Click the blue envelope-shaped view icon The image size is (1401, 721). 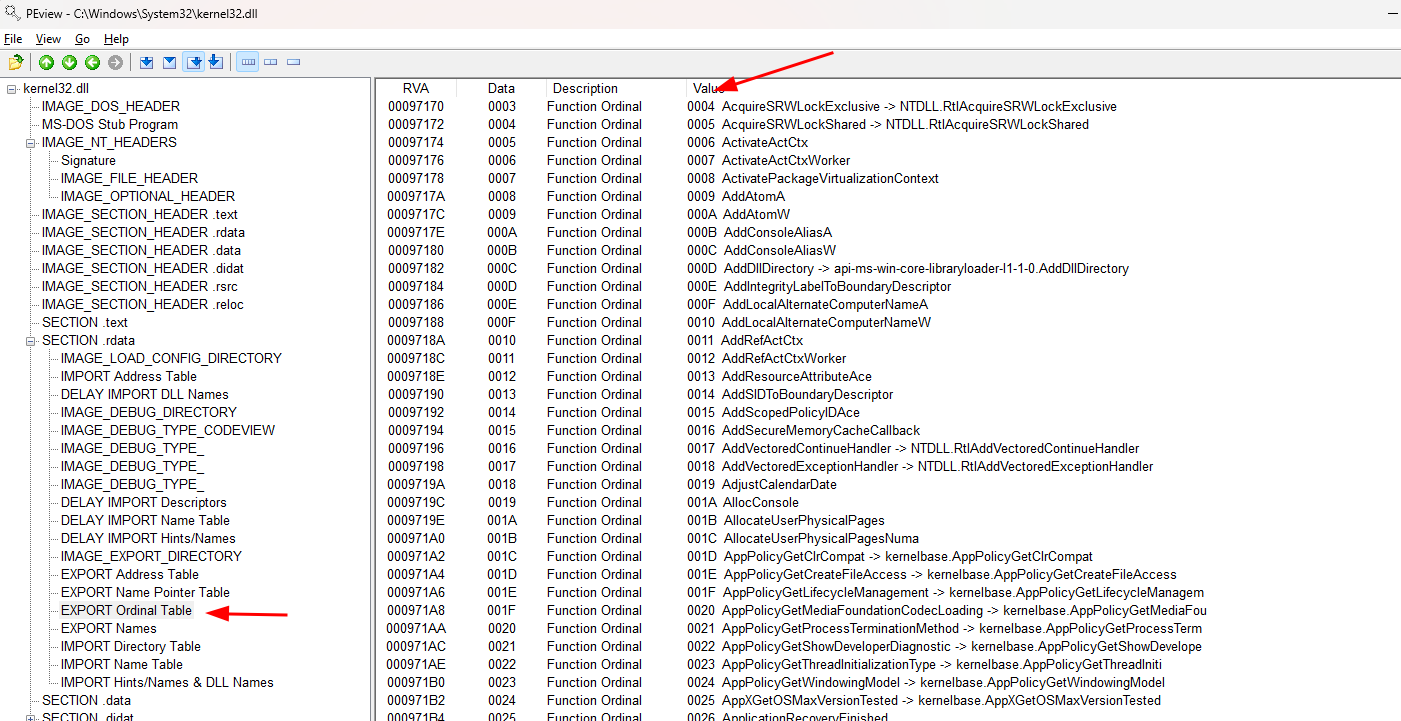click(x=169, y=63)
